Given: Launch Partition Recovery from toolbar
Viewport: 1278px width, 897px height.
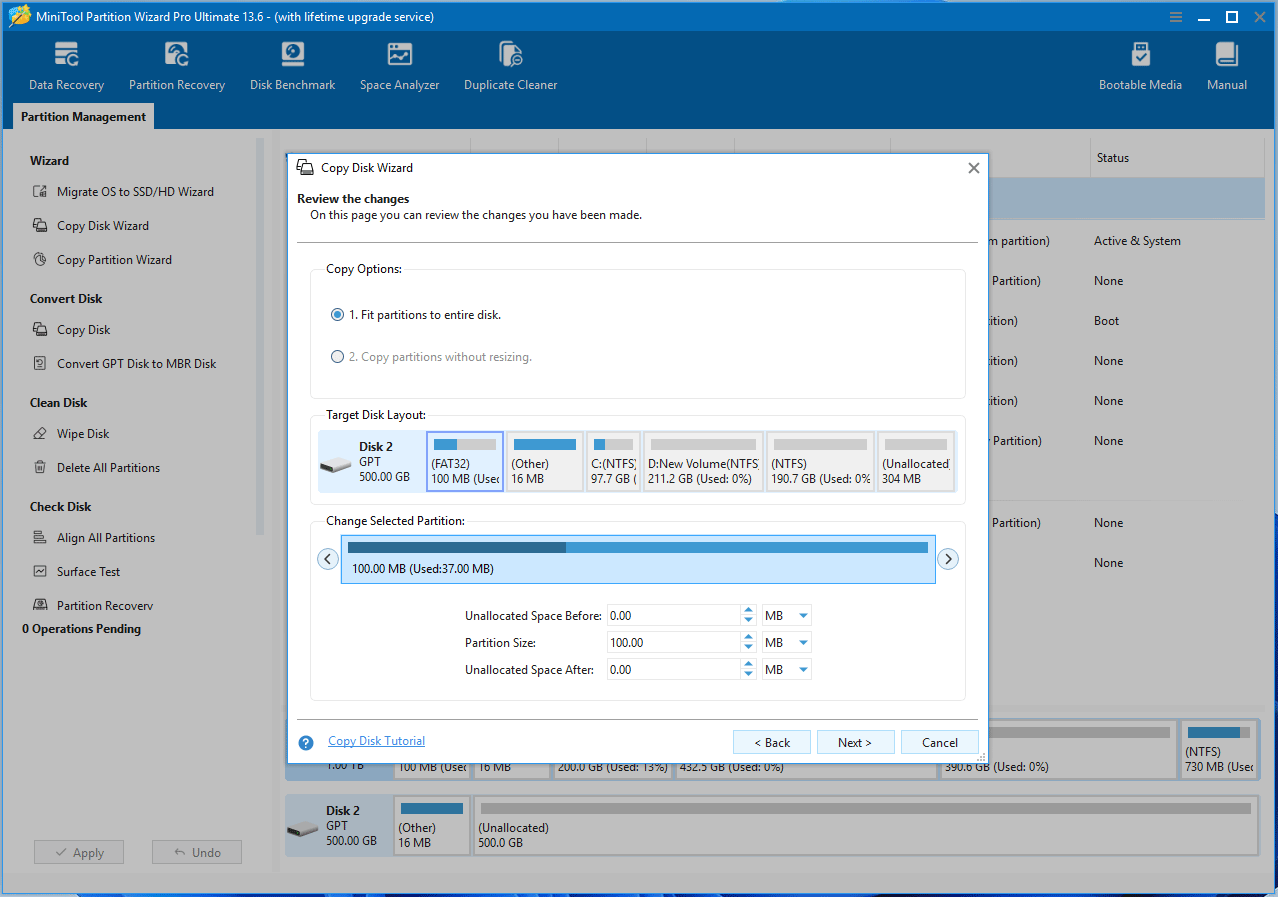Looking at the screenshot, I should click(177, 66).
